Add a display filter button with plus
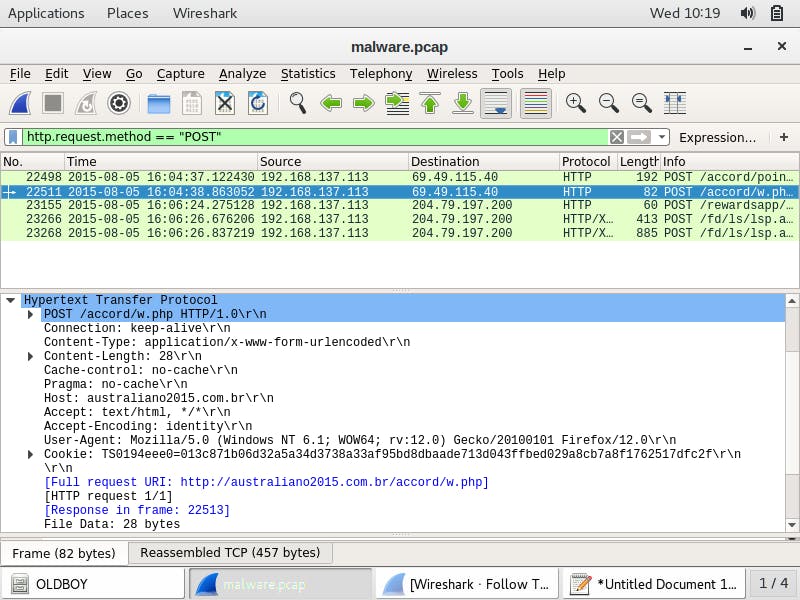Image resolution: width=800 pixels, height=600 pixels. click(784, 137)
